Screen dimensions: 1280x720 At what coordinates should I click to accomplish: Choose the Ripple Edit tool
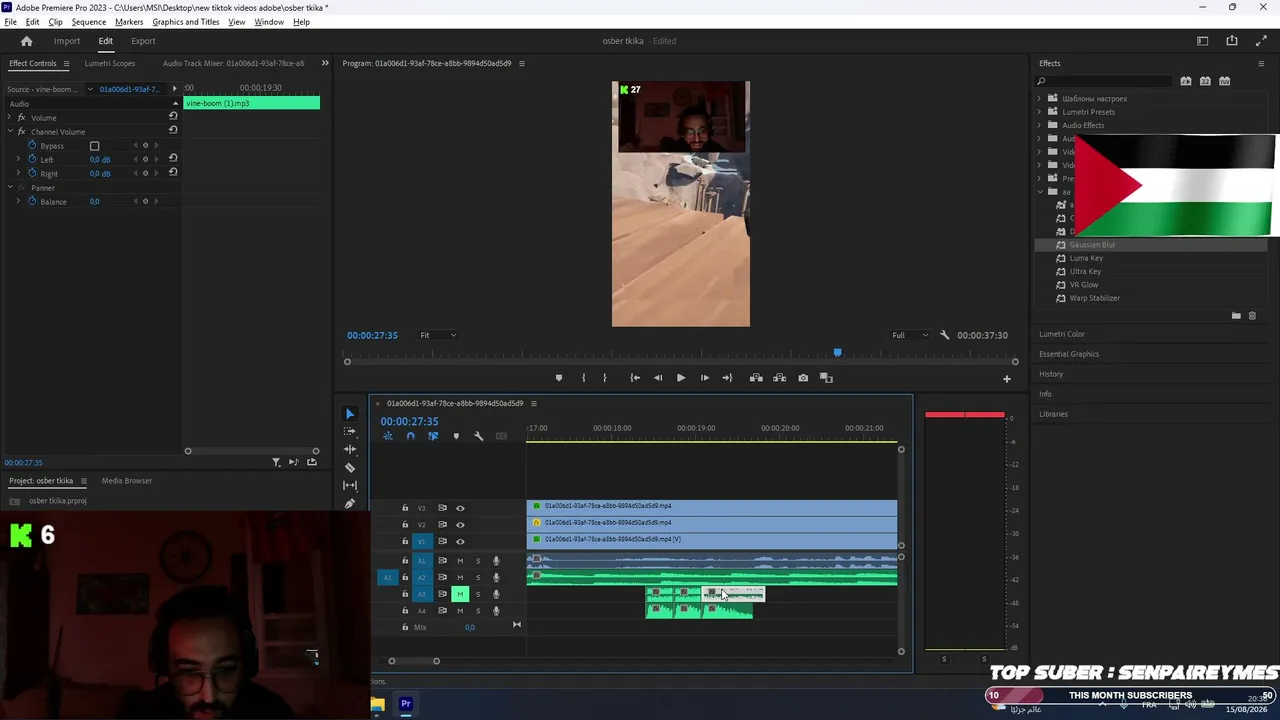pos(349,449)
